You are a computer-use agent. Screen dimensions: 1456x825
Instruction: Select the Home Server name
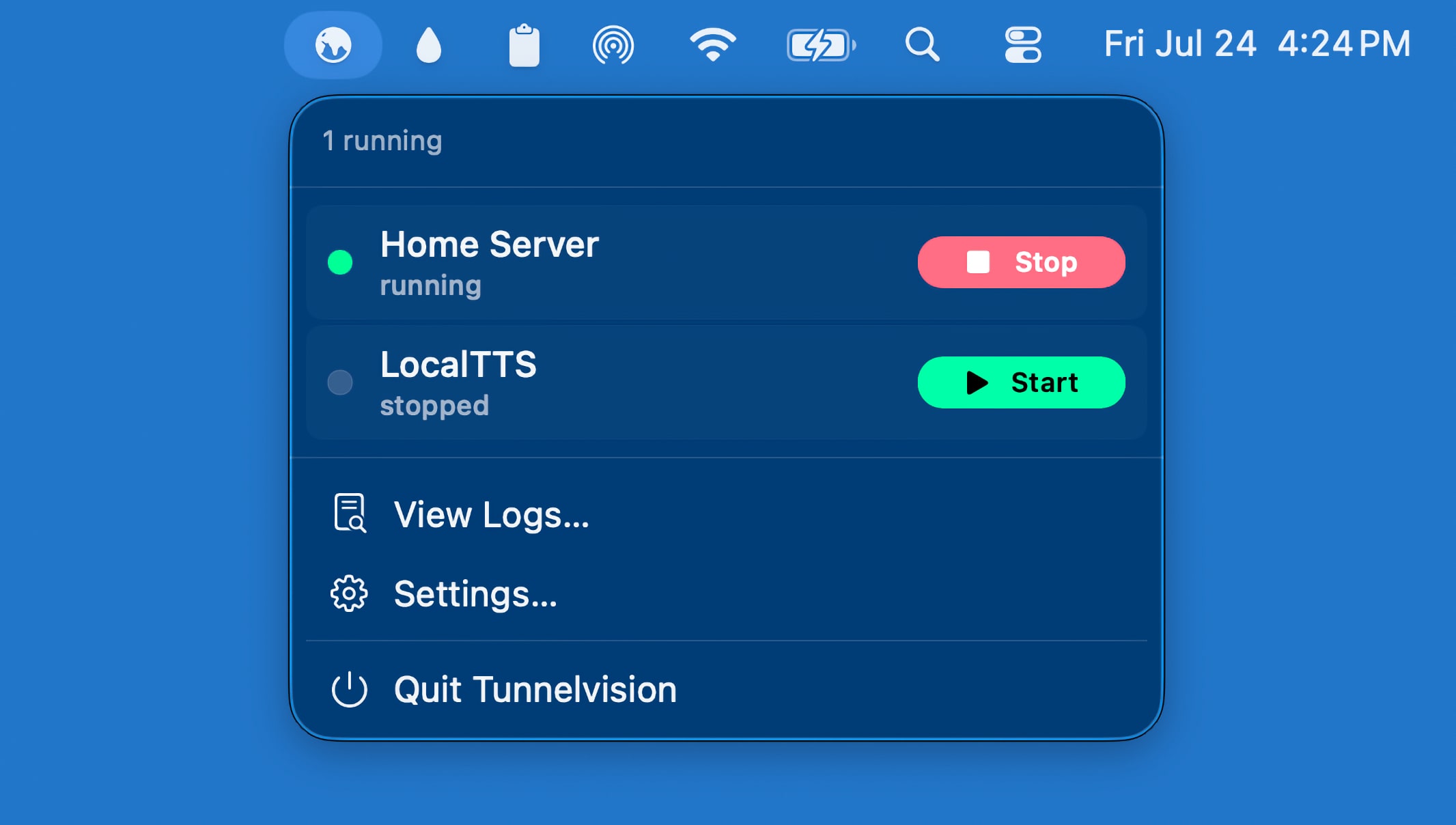tap(490, 244)
